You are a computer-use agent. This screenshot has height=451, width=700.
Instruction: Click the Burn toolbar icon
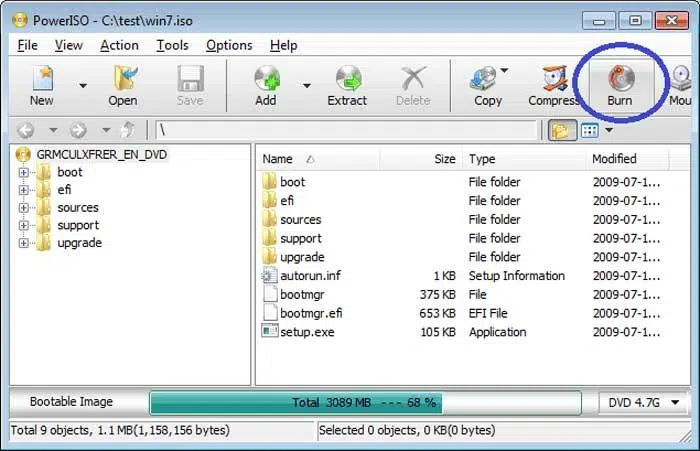coord(620,86)
